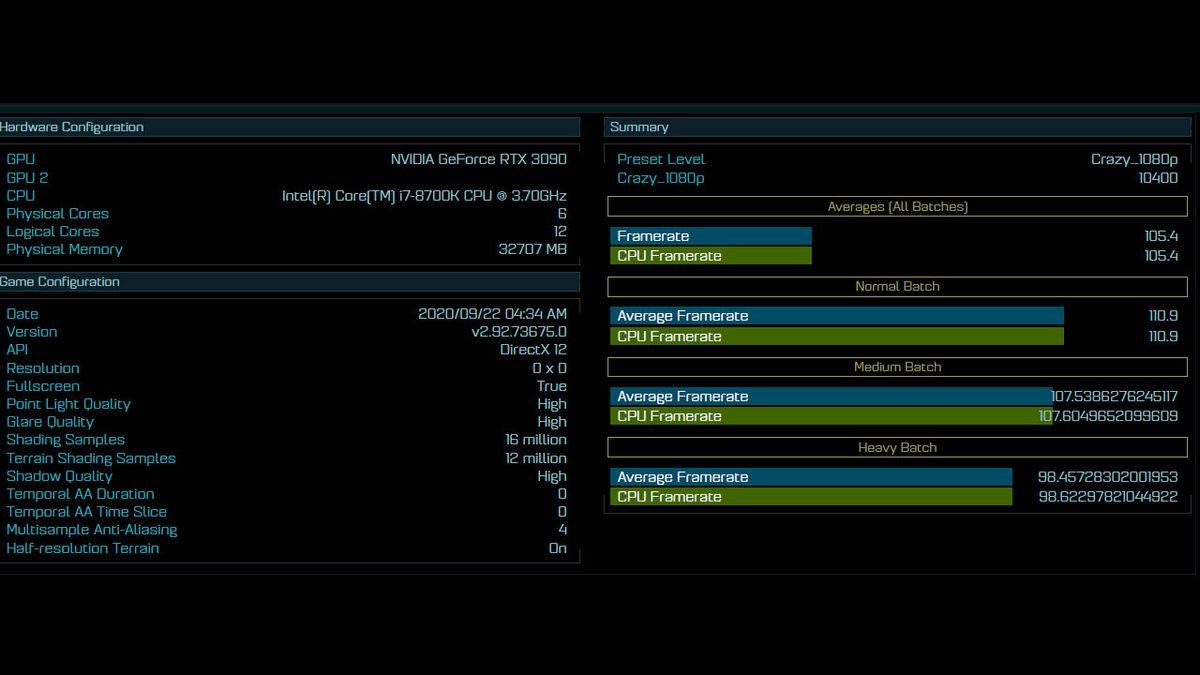Image resolution: width=1200 pixels, height=675 pixels.
Task: Adjust the Multisample Anti-Aliasing value
Action: (x=92, y=530)
